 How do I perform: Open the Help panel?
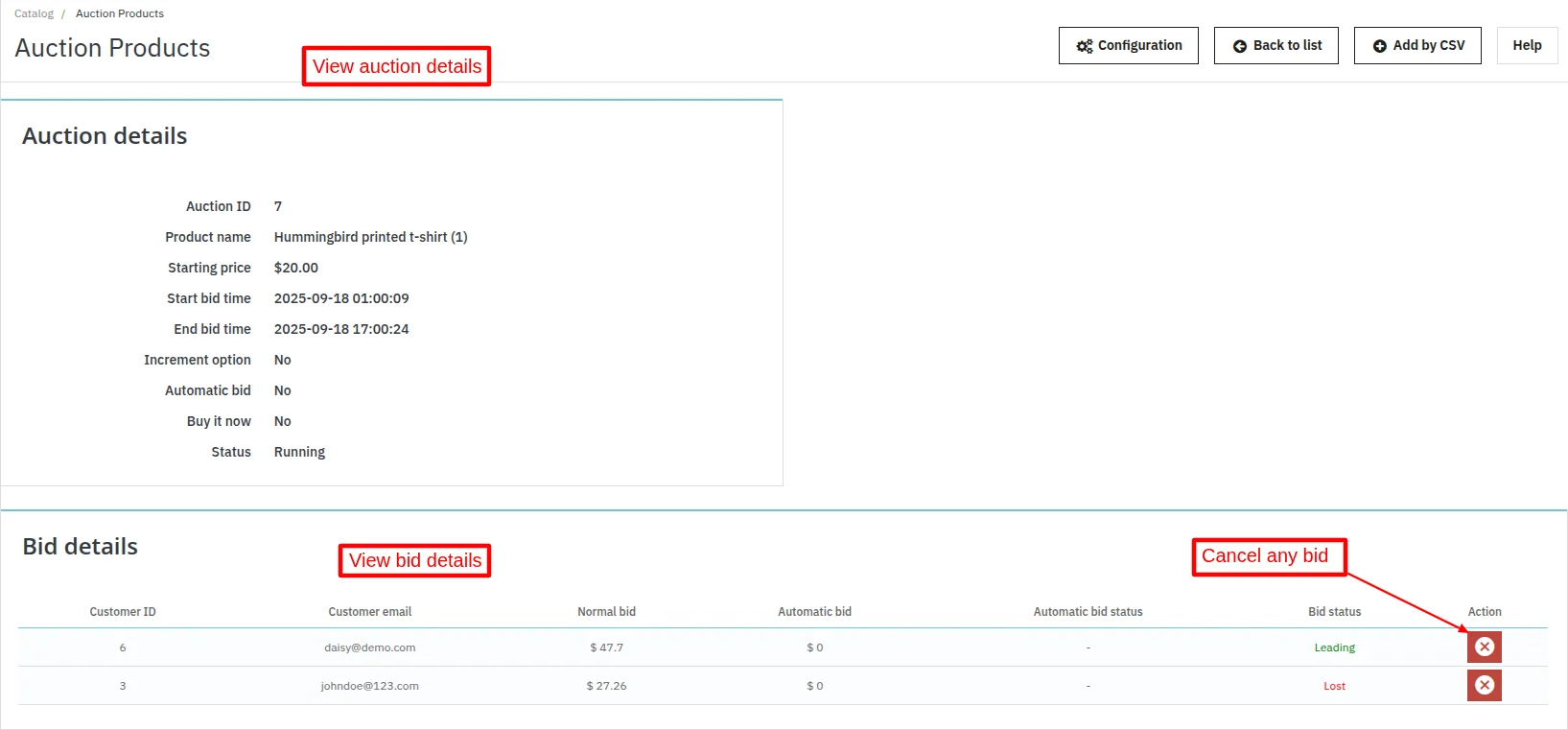click(x=1528, y=45)
